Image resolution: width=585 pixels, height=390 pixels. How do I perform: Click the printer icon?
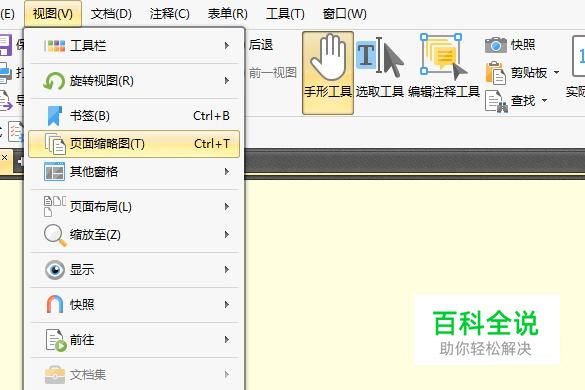[6, 73]
